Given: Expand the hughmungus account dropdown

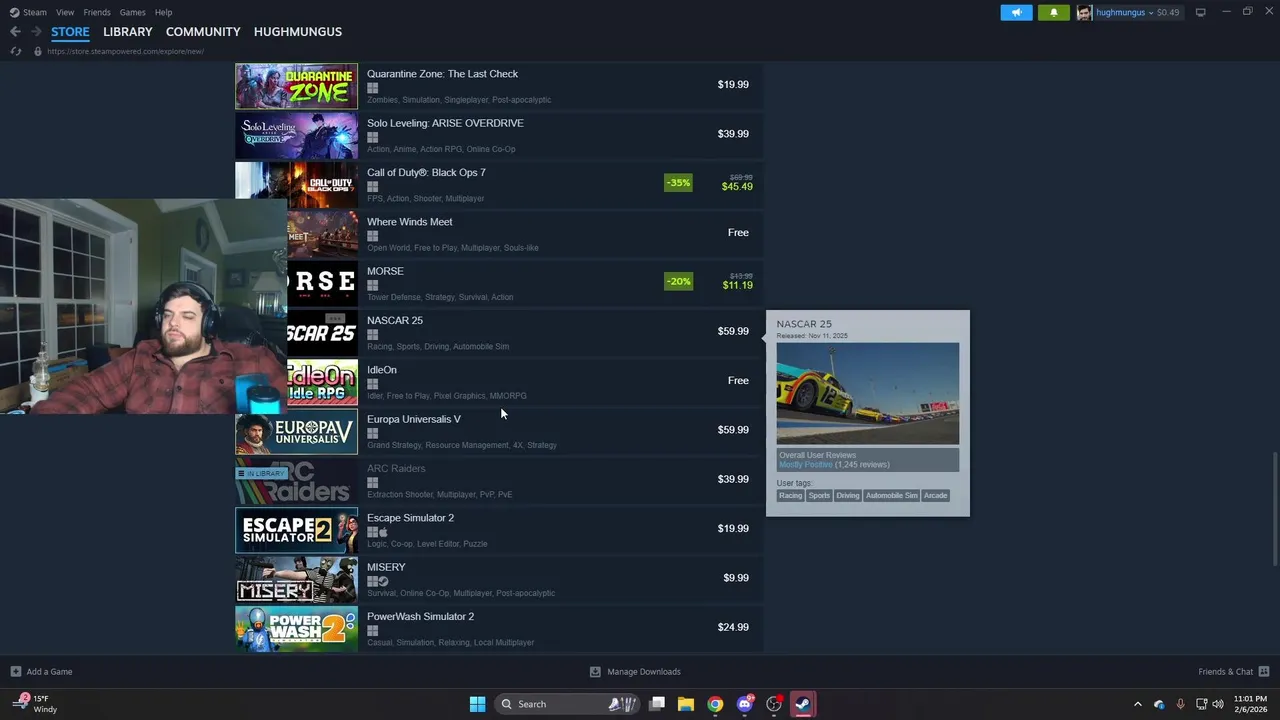Looking at the screenshot, I should point(1150,12).
